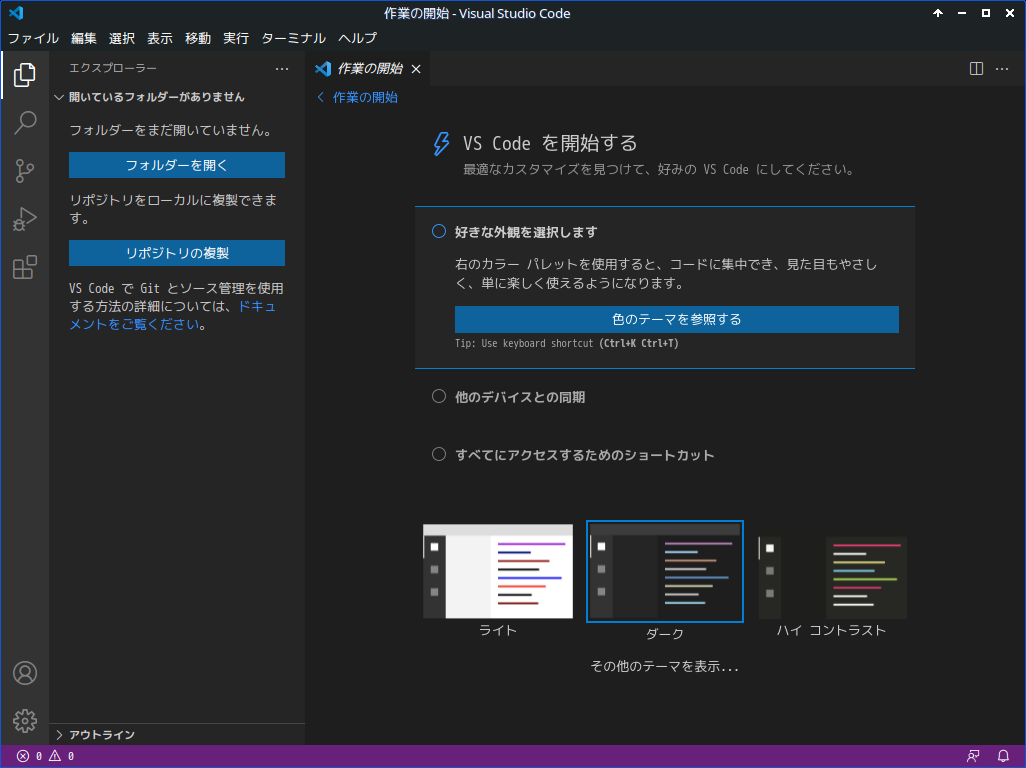Click the VS Code を開始する heading
Image resolution: width=1026 pixels, height=768 pixels.
click(x=550, y=143)
